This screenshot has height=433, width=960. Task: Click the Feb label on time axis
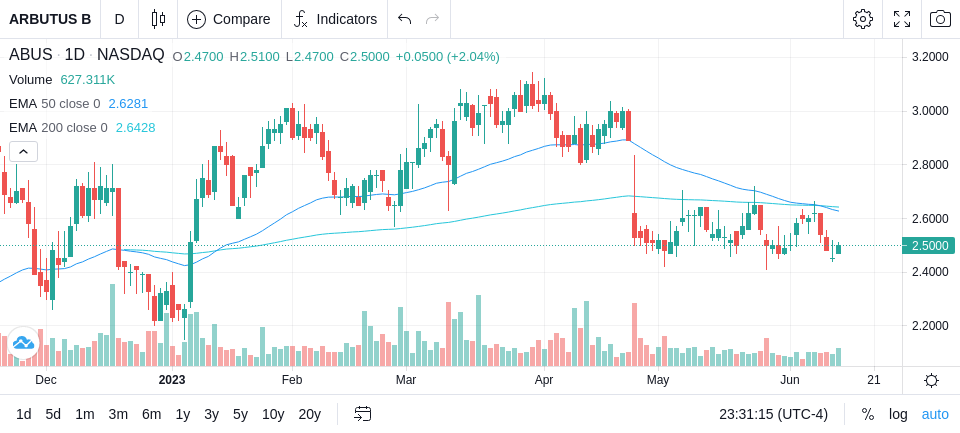pos(291,380)
